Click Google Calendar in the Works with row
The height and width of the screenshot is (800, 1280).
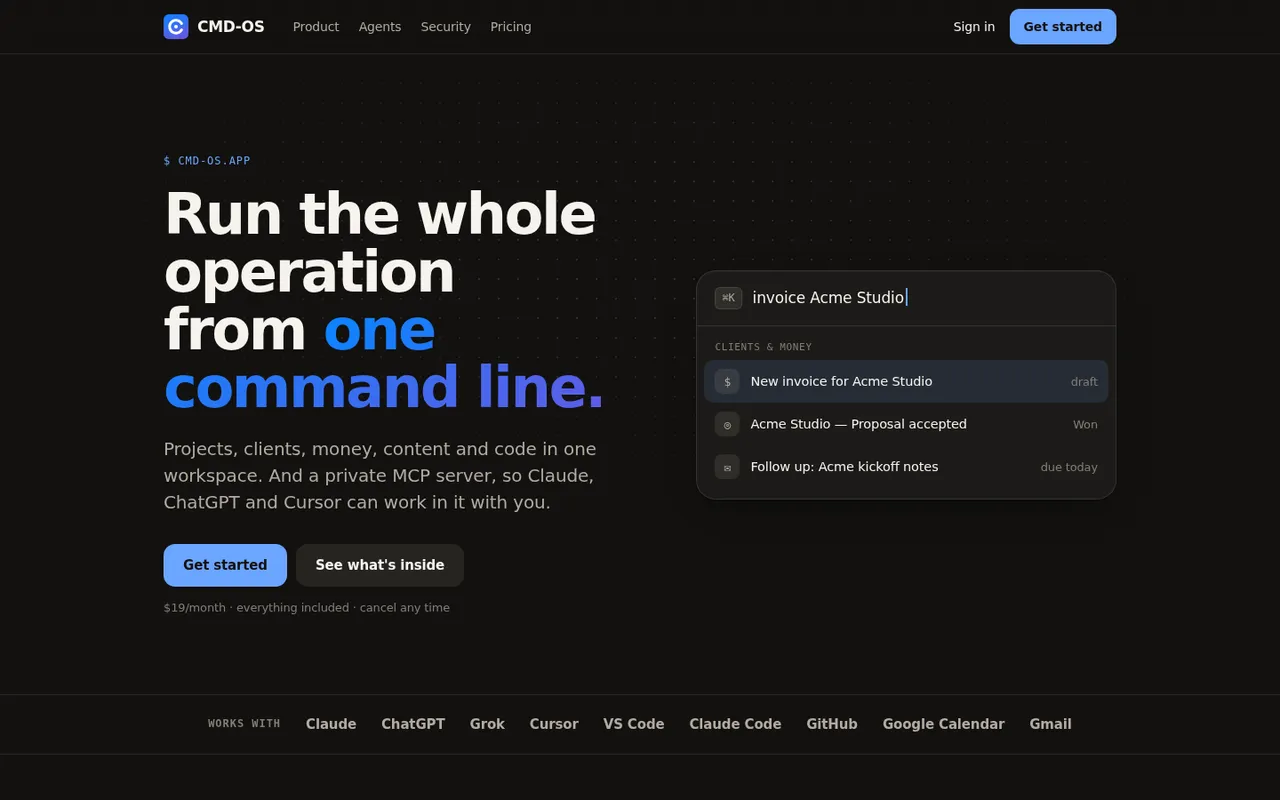pos(944,724)
